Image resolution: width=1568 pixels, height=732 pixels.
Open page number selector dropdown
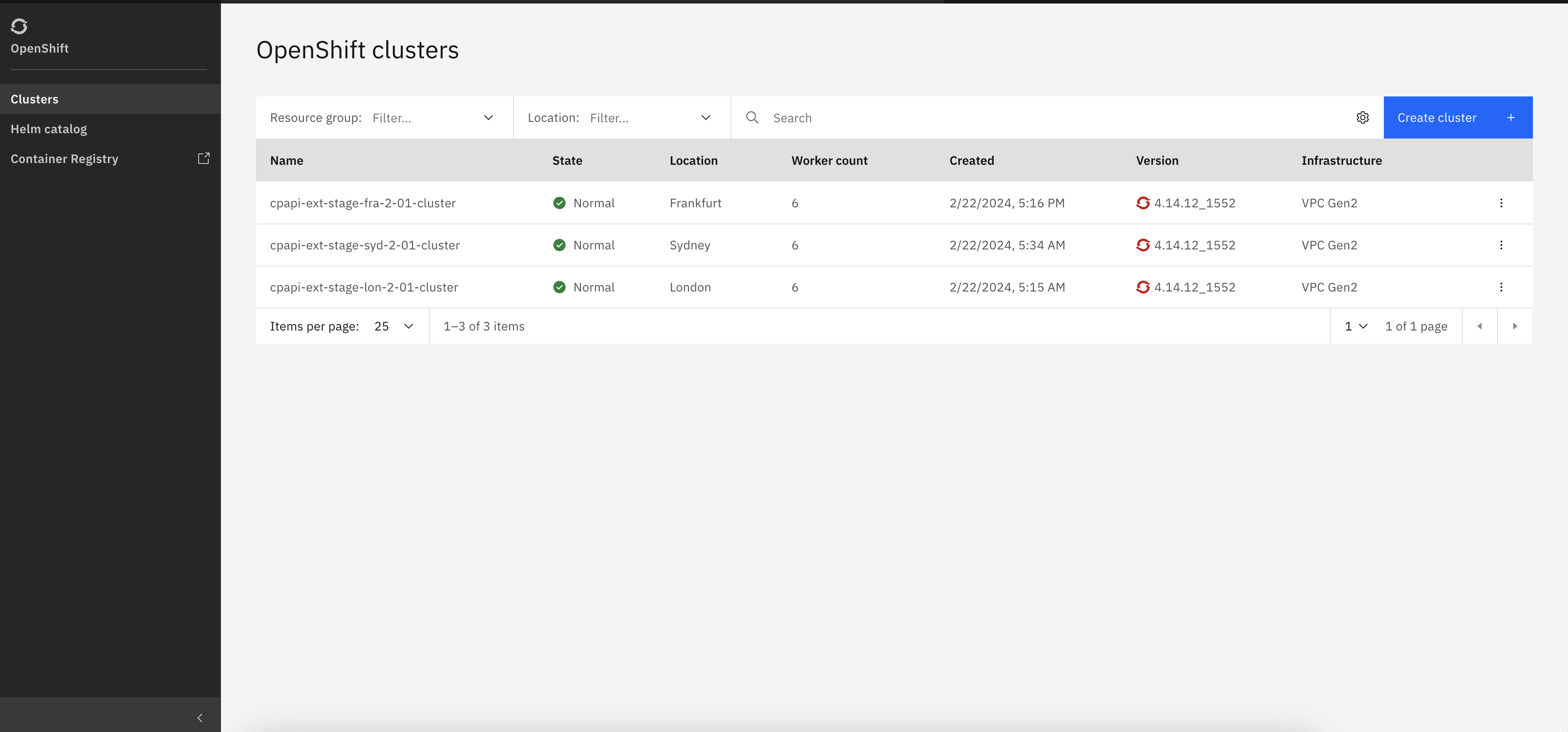tap(1356, 326)
